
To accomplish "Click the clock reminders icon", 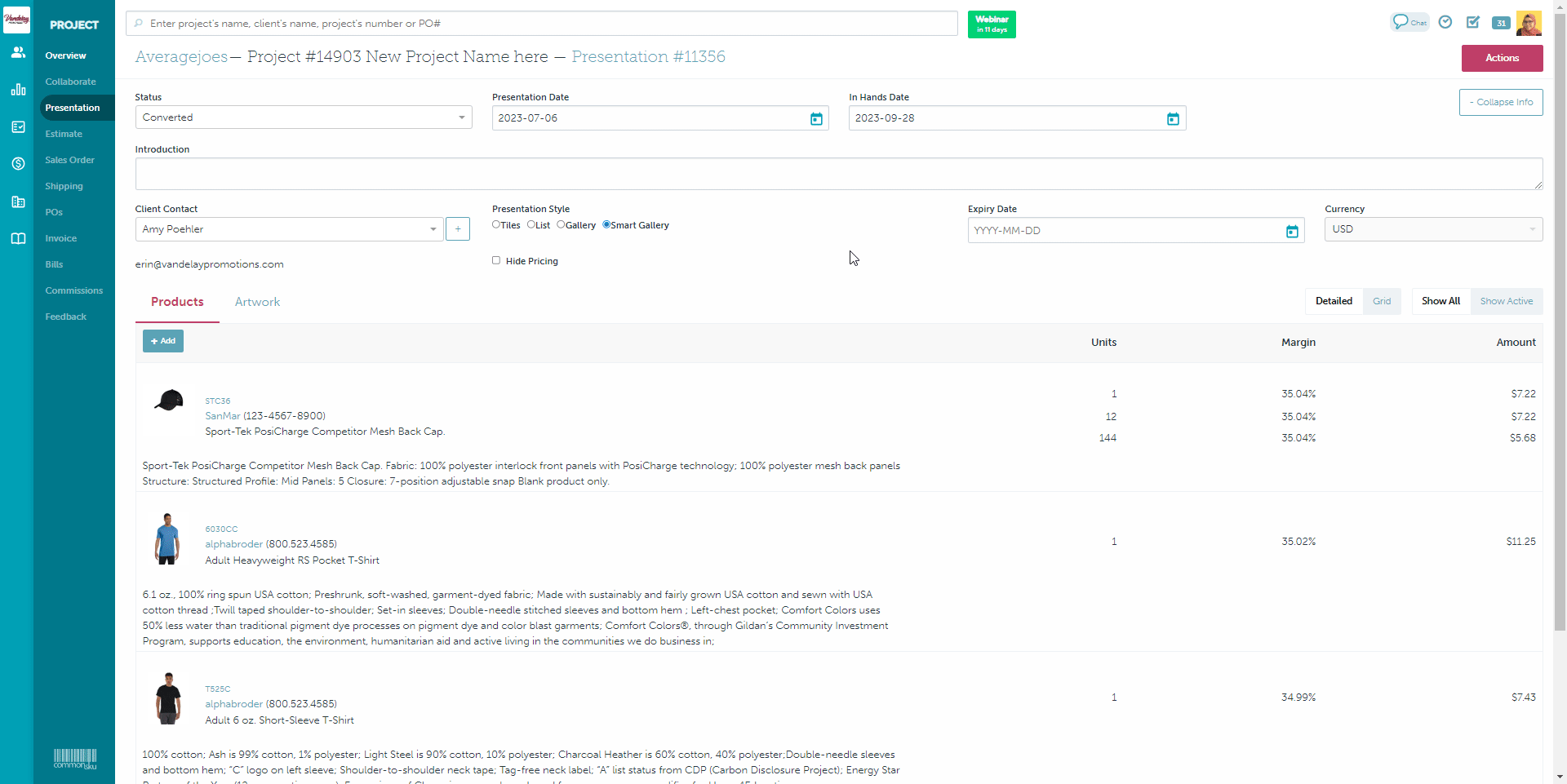I will click(x=1445, y=22).
